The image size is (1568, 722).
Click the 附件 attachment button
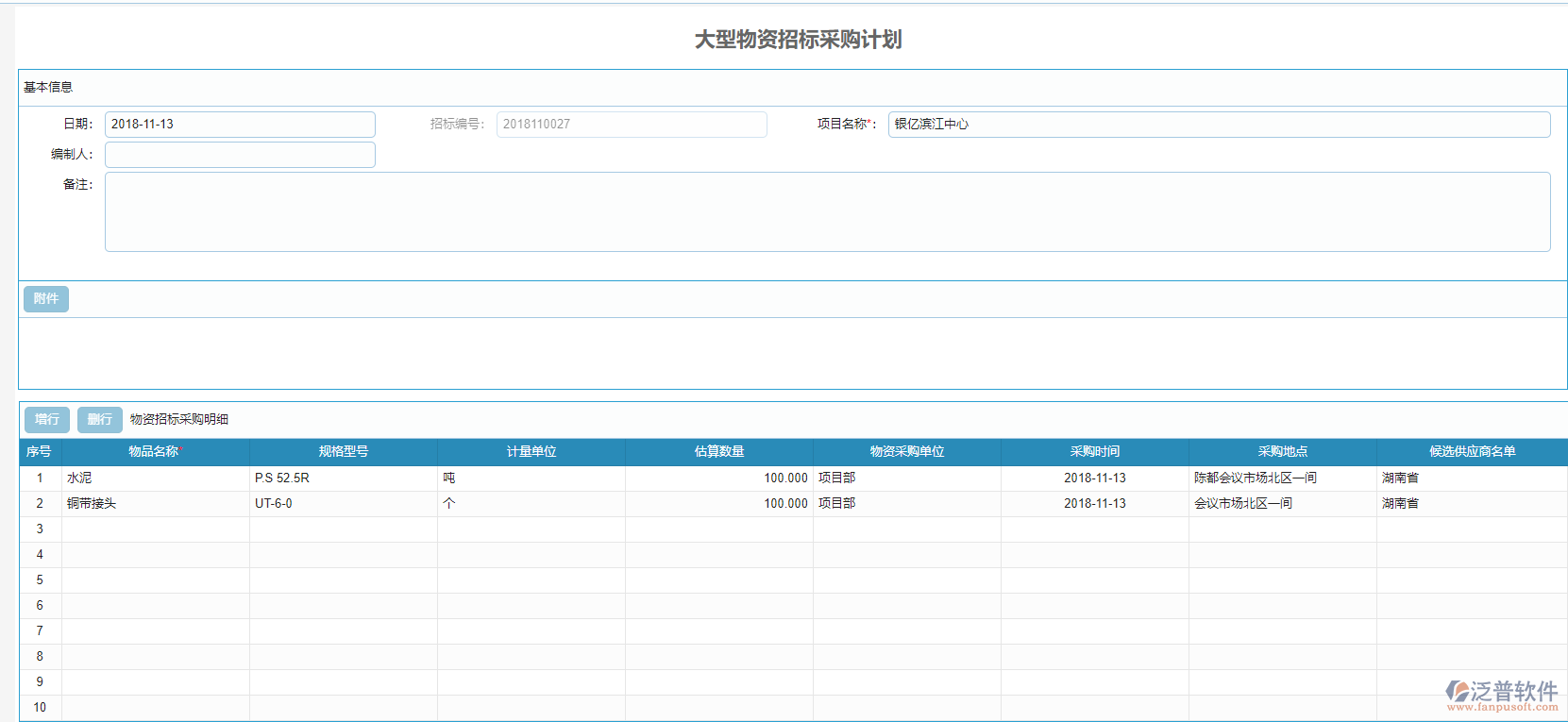[45, 299]
